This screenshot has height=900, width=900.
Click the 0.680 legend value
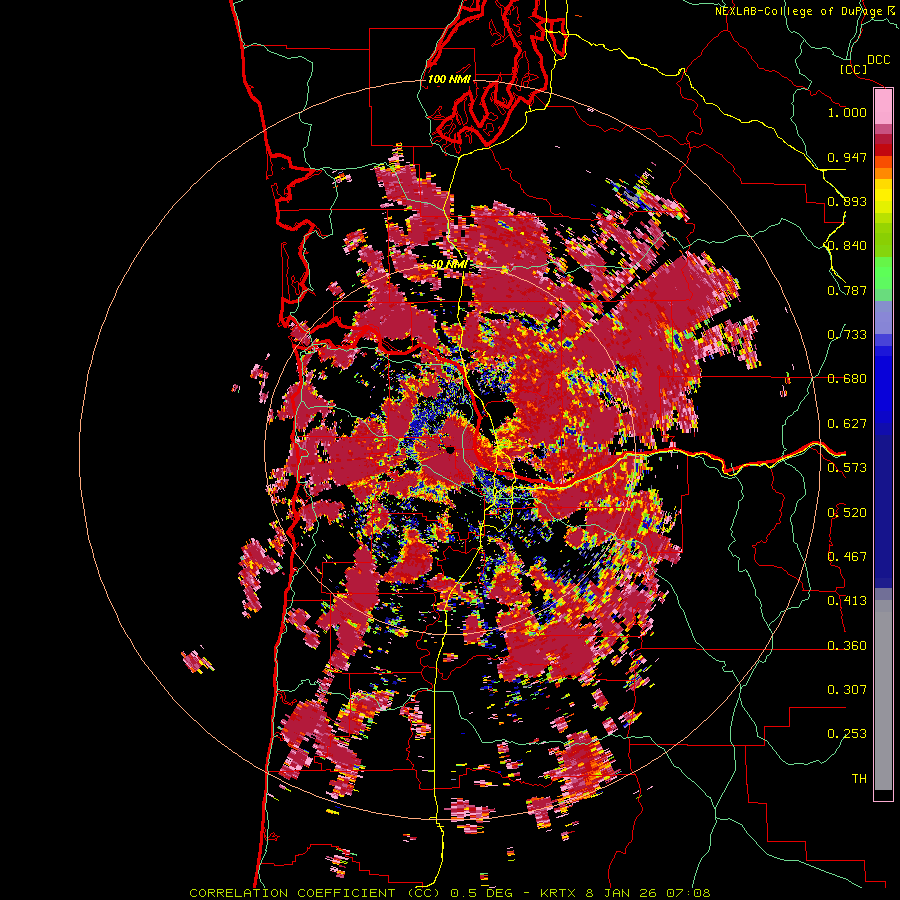[847, 379]
